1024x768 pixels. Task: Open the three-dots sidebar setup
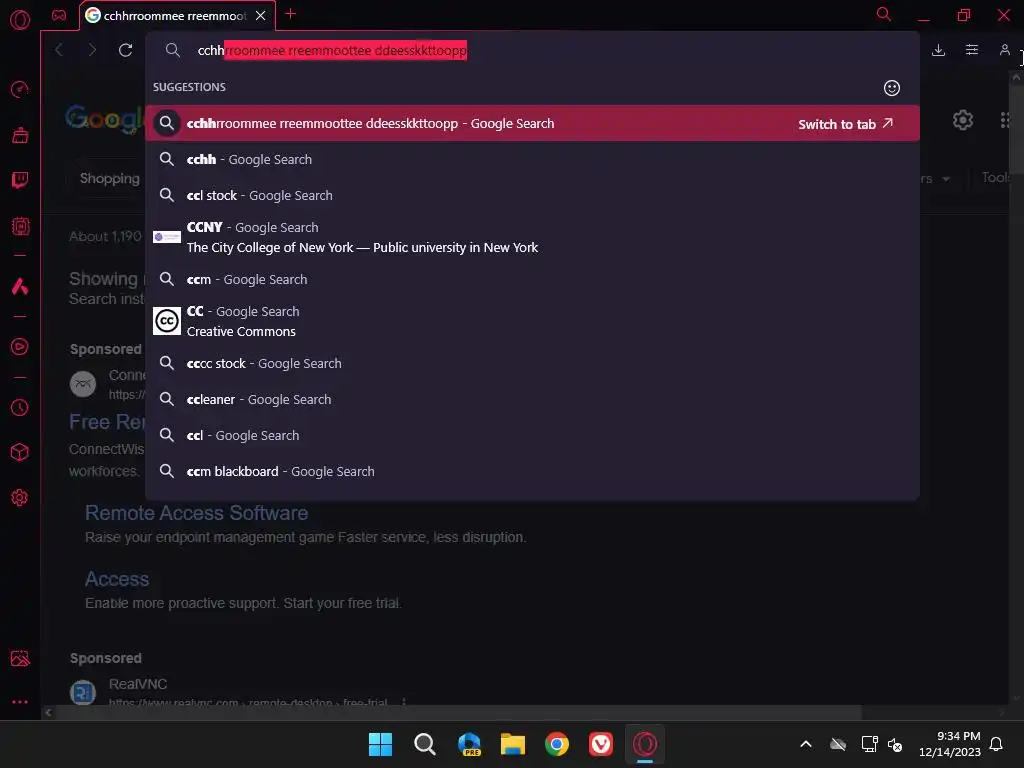pos(20,702)
